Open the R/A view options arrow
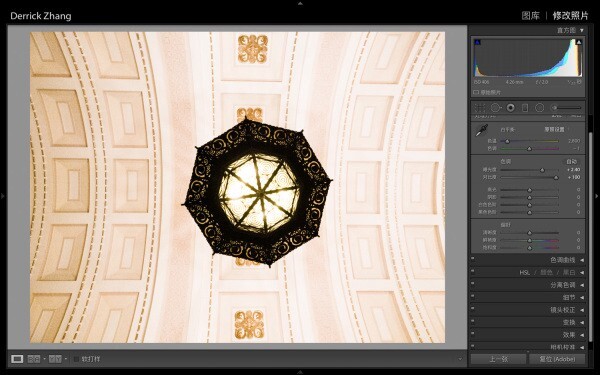The width and height of the screenshot is (600, 375). point(44,359)
